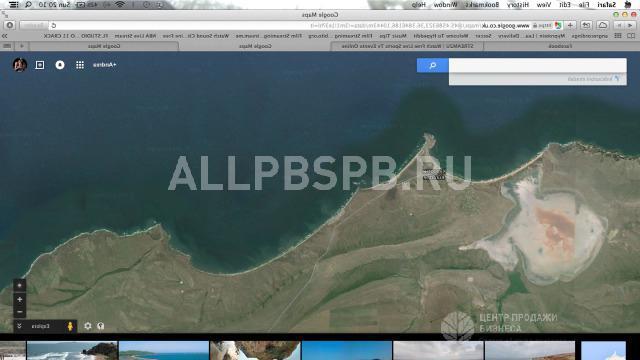Open the Bookmarks menu in menu bar
This screenshot has height=360, width=640.
[x=483, y=4]
